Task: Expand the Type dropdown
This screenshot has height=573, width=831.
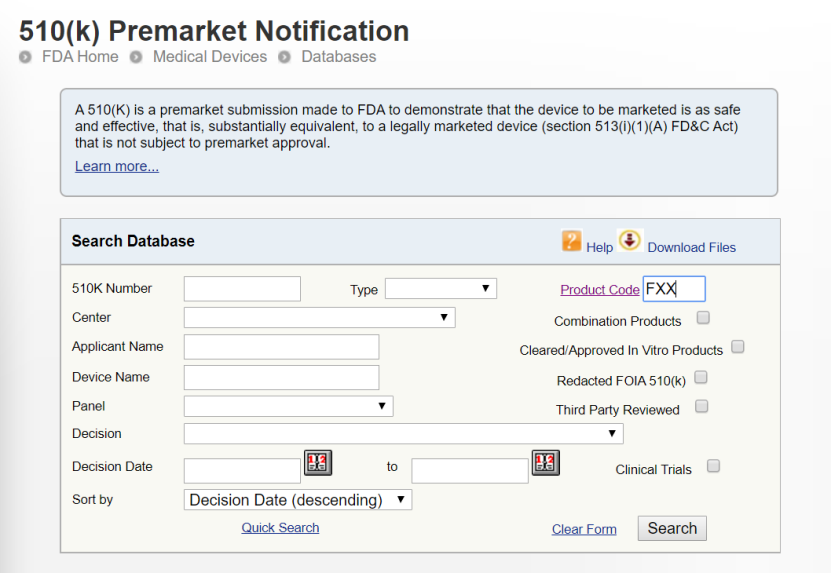Action: (441, 288)
